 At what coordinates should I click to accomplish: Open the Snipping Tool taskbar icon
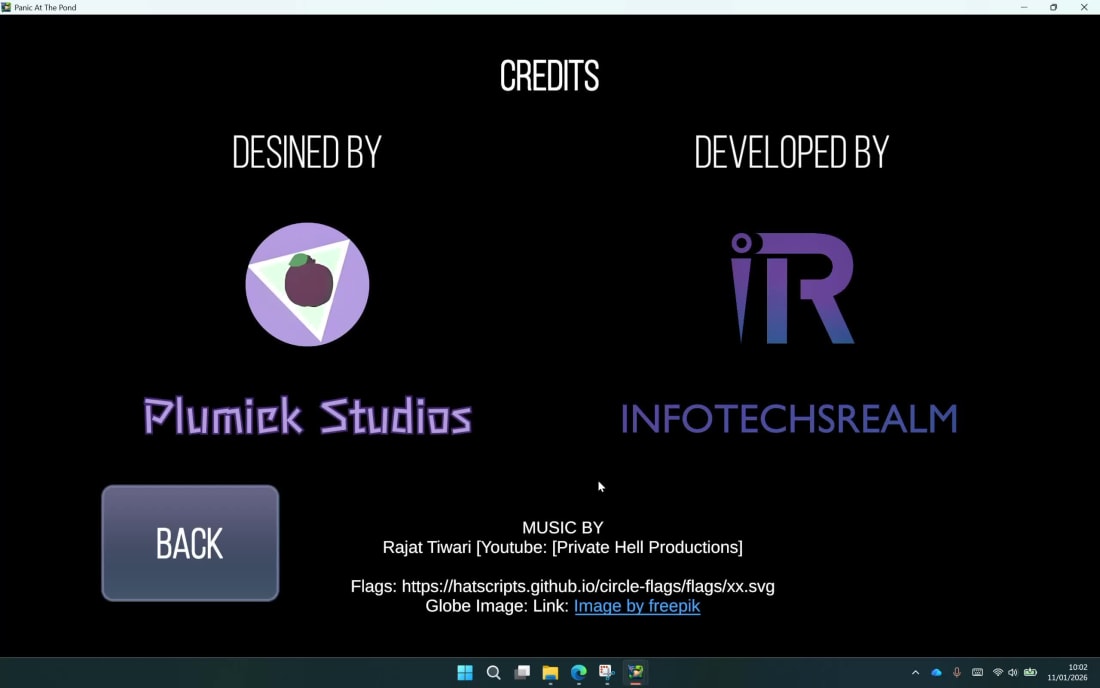(x=607, y=673)
